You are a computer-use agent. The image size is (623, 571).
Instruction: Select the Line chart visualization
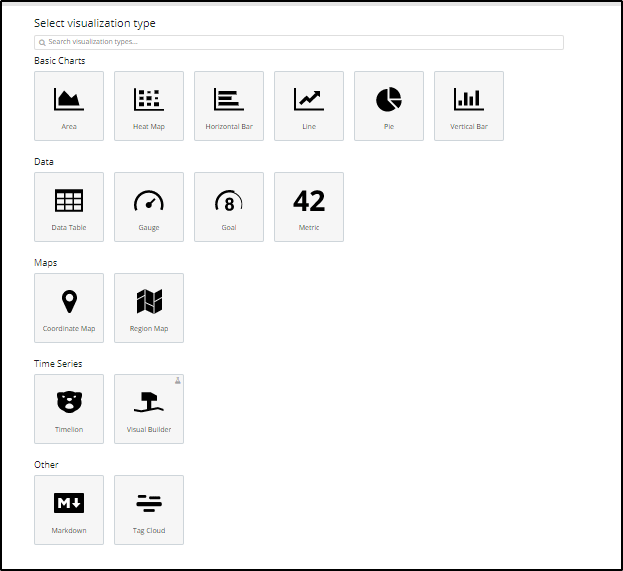(309, 106)
